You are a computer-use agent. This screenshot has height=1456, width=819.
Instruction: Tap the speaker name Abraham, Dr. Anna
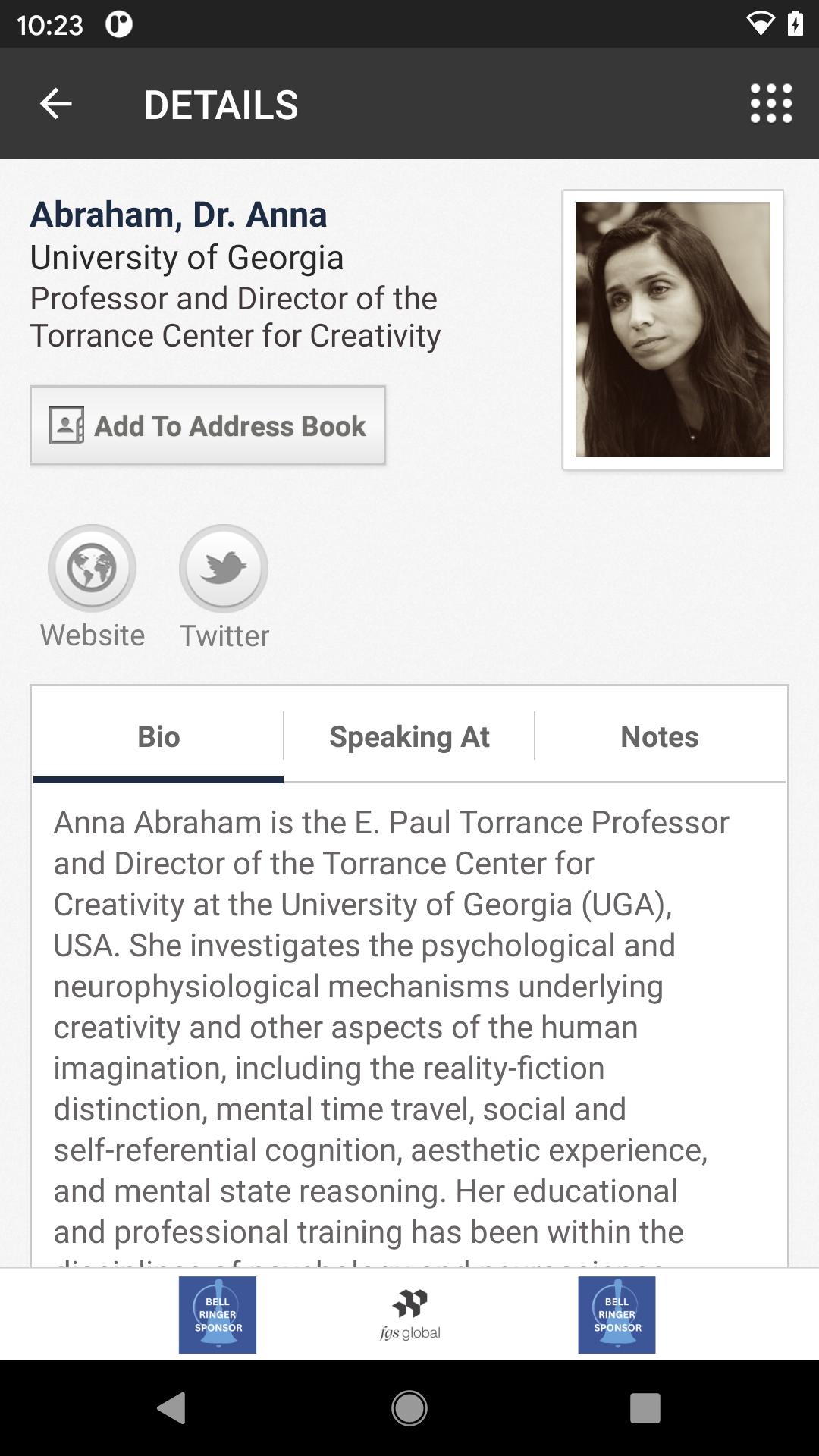coord(179,215)
